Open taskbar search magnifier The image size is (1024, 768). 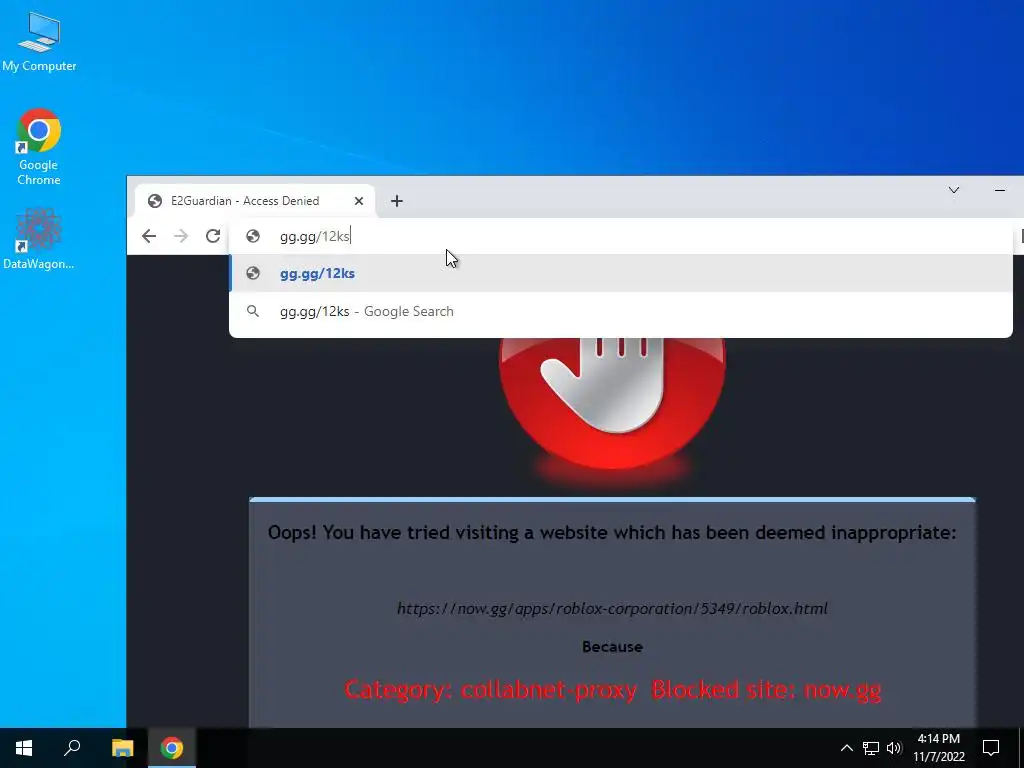72,748
